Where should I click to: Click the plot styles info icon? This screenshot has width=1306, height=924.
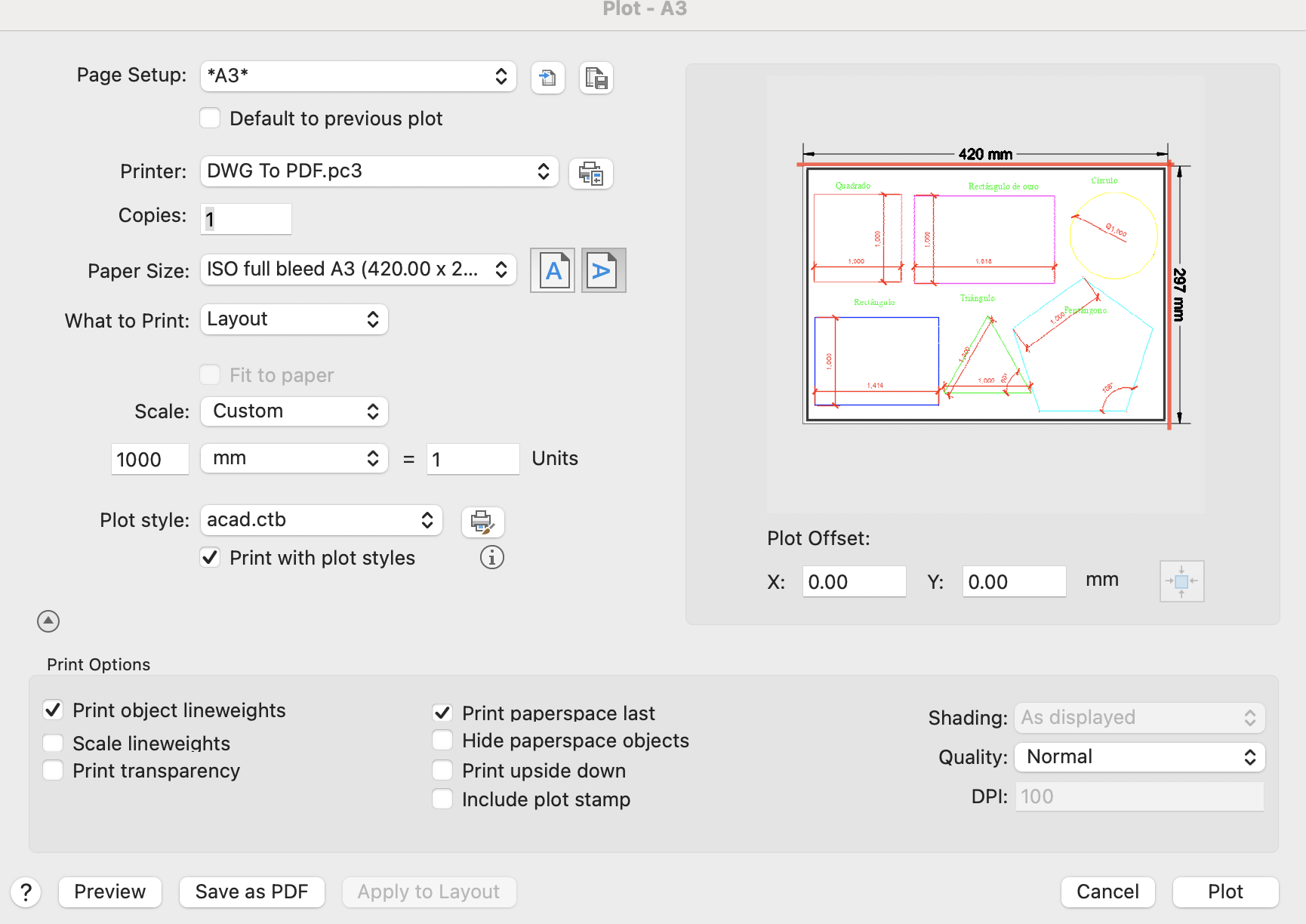492,558
